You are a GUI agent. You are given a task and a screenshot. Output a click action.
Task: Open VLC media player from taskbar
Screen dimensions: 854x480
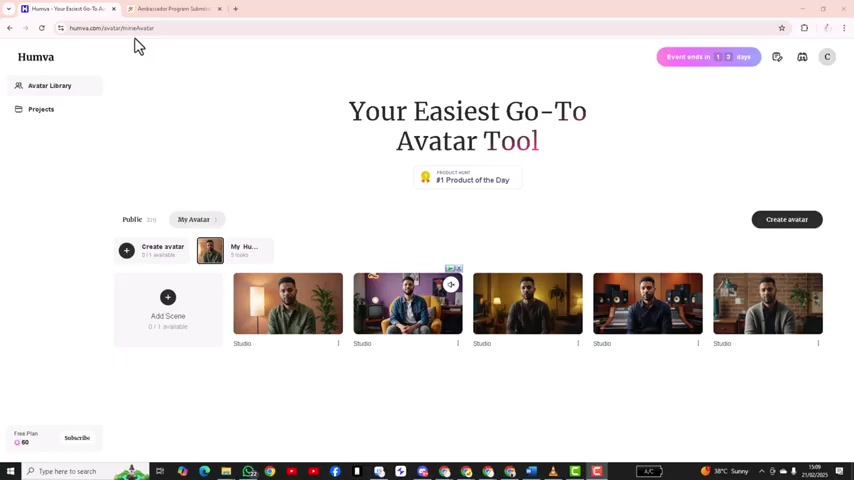tap(553, 471)
